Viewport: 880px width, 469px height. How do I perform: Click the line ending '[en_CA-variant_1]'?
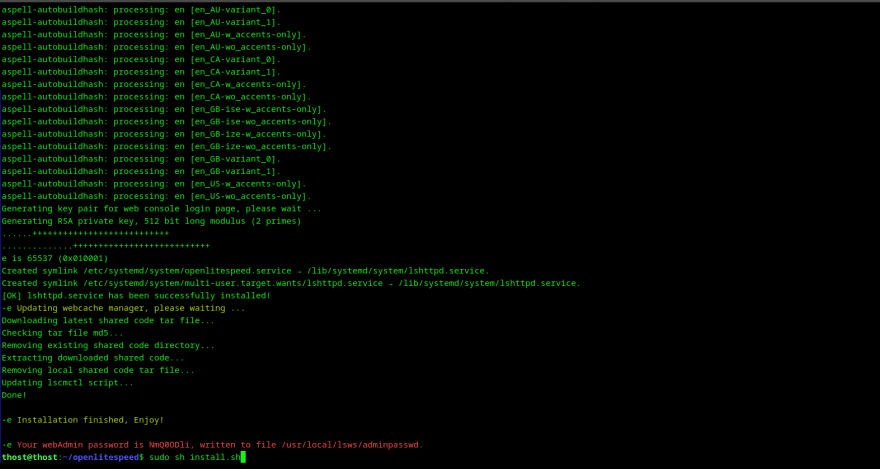(x=141, y=72)
